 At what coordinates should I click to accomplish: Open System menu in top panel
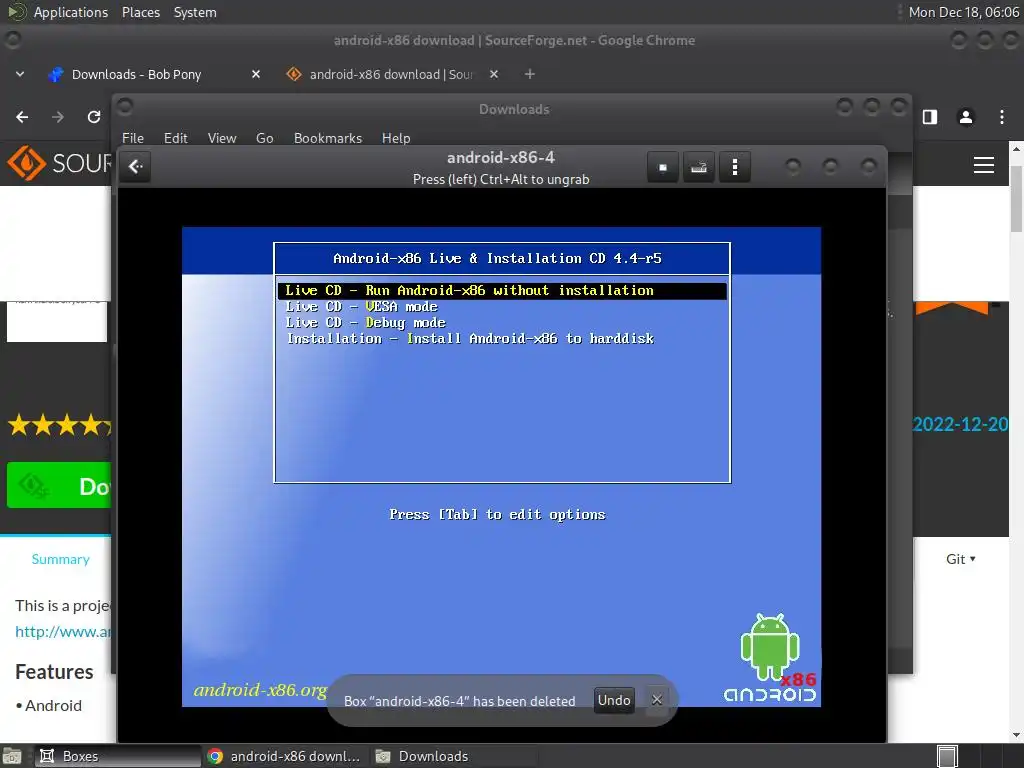pos(195,12)
